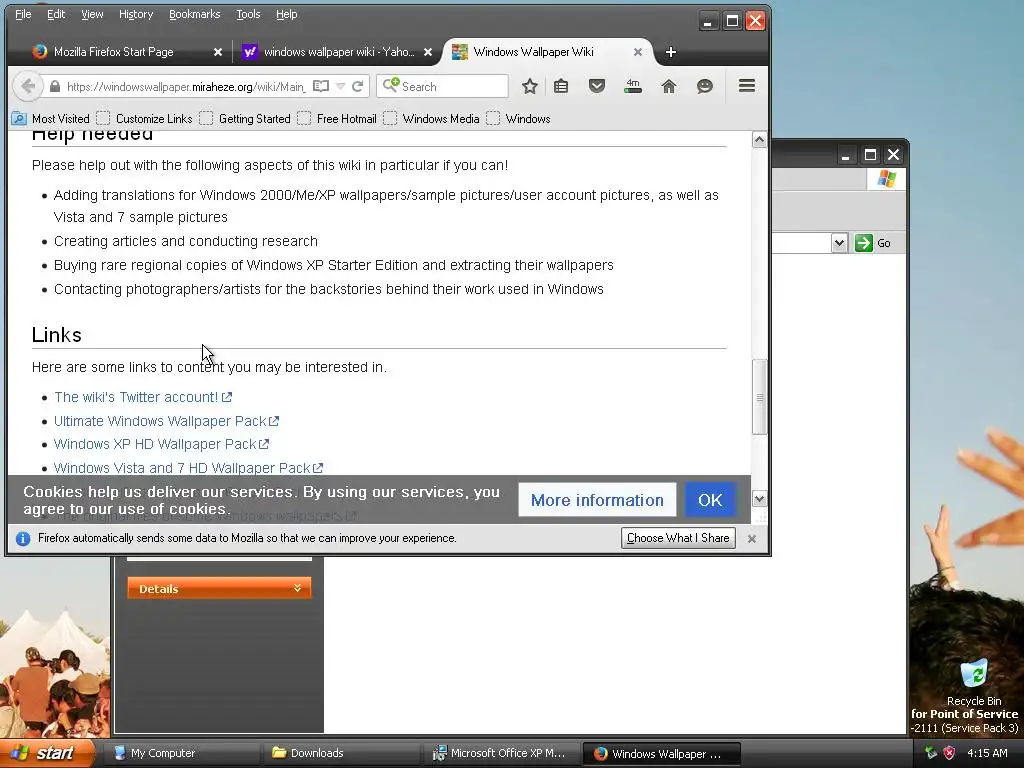
Task: Click the URL address field
Action: coord(185,86)
